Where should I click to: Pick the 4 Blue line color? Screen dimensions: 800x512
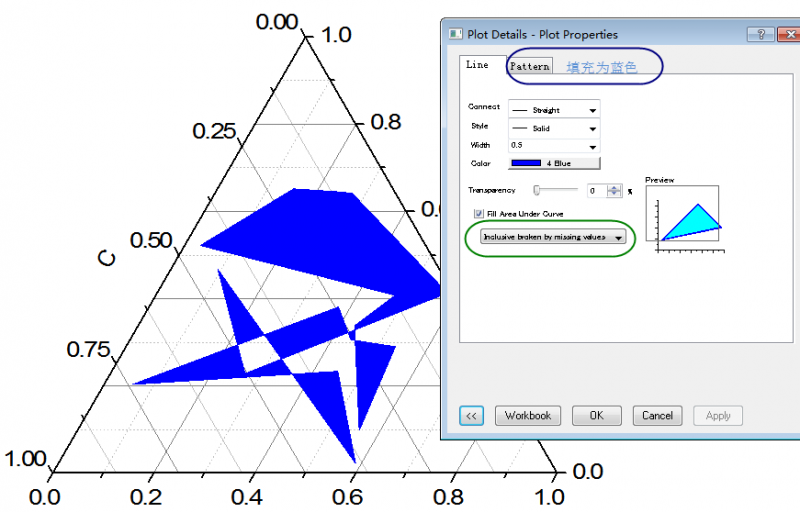tap(554, 163)
